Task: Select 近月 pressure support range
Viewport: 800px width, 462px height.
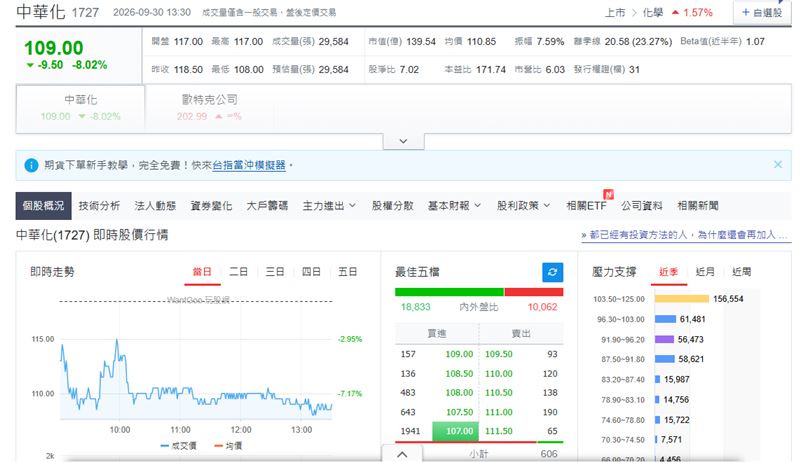Action: [x=705, y=272]
